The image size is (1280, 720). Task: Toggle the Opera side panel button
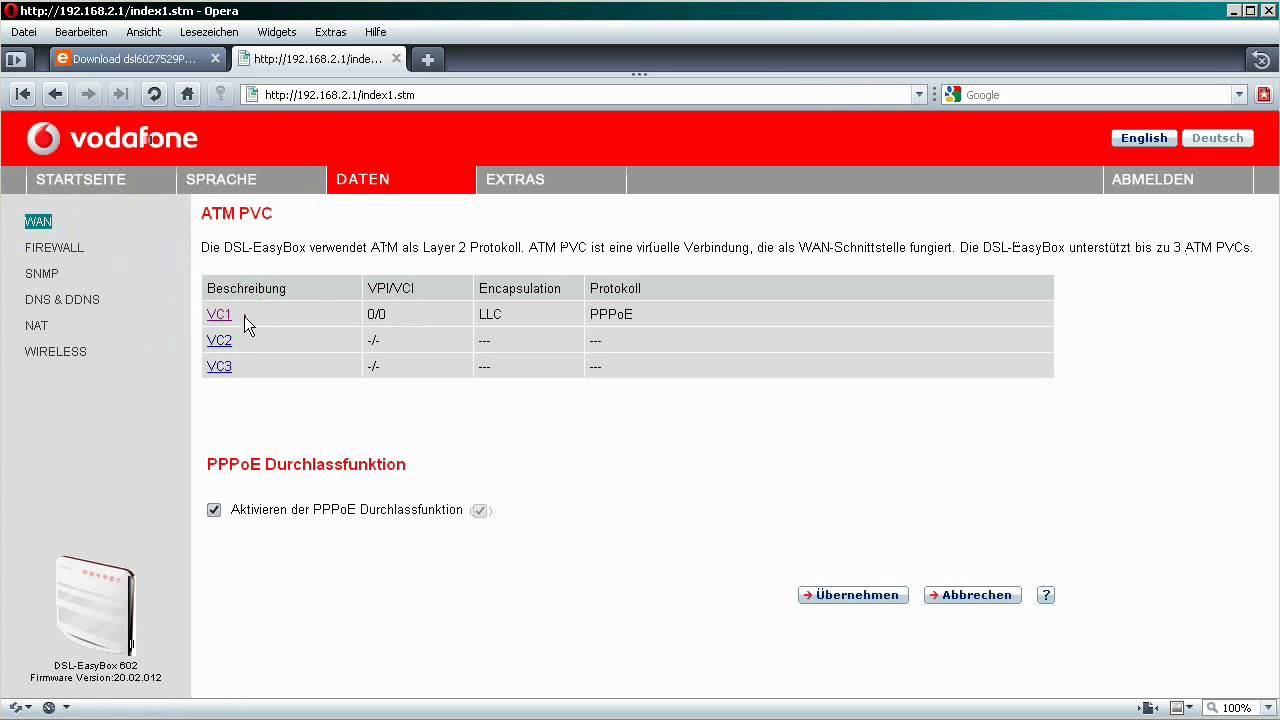[x=15, y=59]
